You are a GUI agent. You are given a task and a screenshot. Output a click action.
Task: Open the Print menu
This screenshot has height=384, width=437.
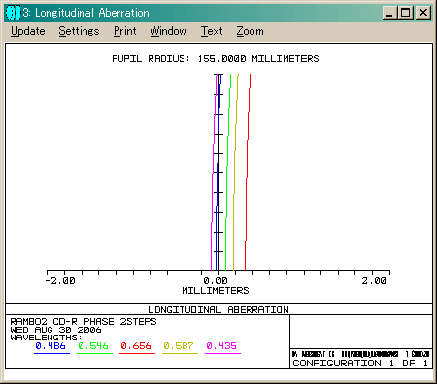click(125, 31)
